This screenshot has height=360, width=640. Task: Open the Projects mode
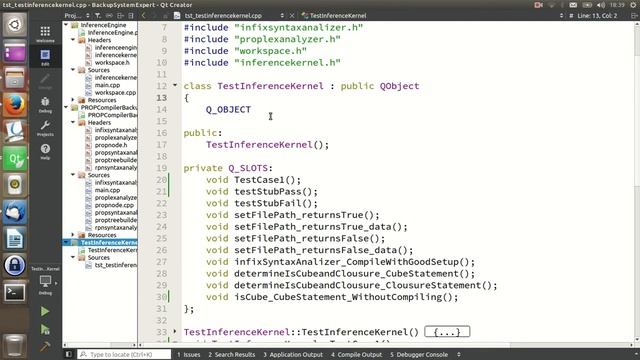[x=45, y=128]
